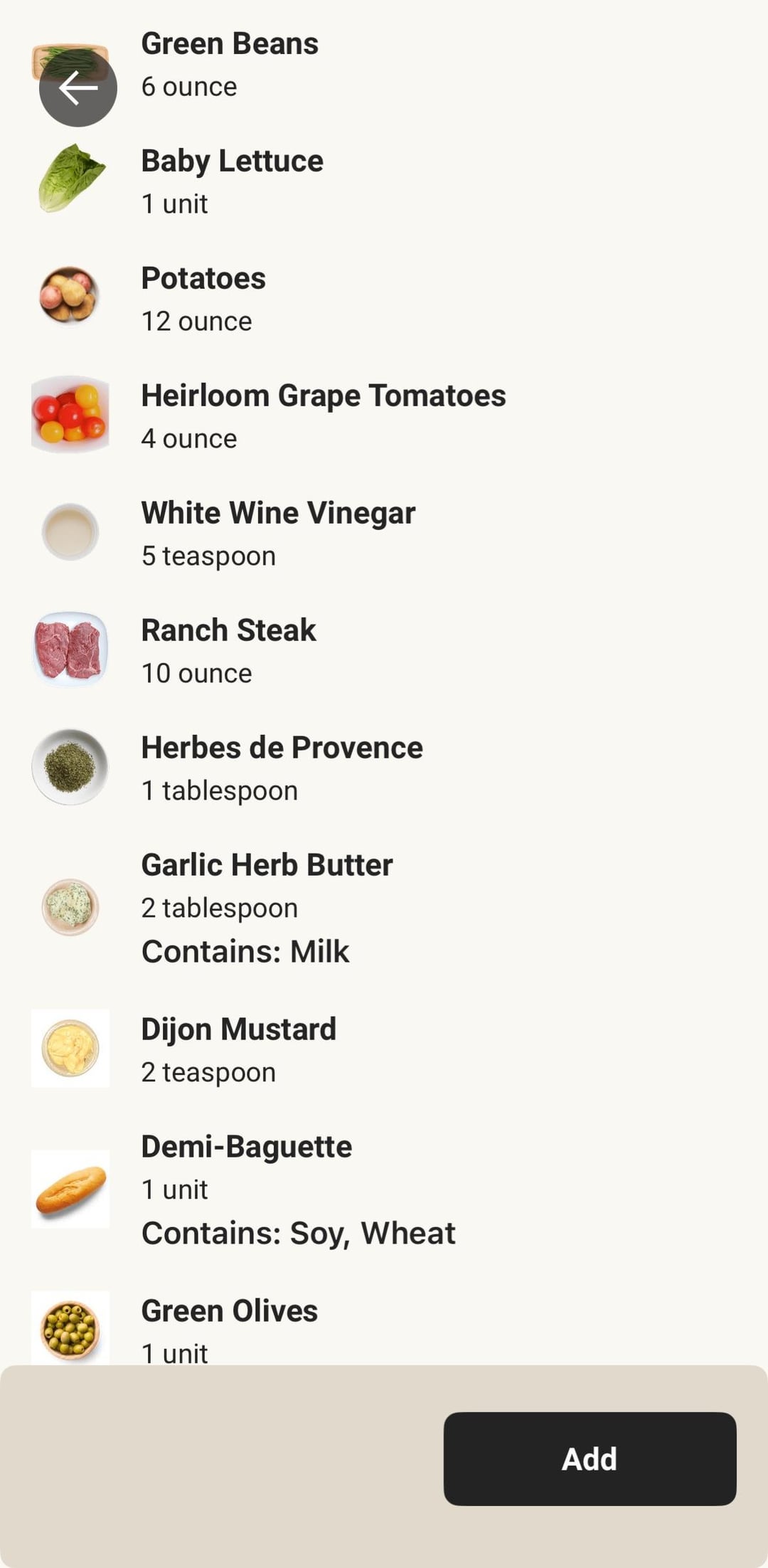Select the Ranch Steak ingredient title
The image size is (768, 1568).
[228, 630]
